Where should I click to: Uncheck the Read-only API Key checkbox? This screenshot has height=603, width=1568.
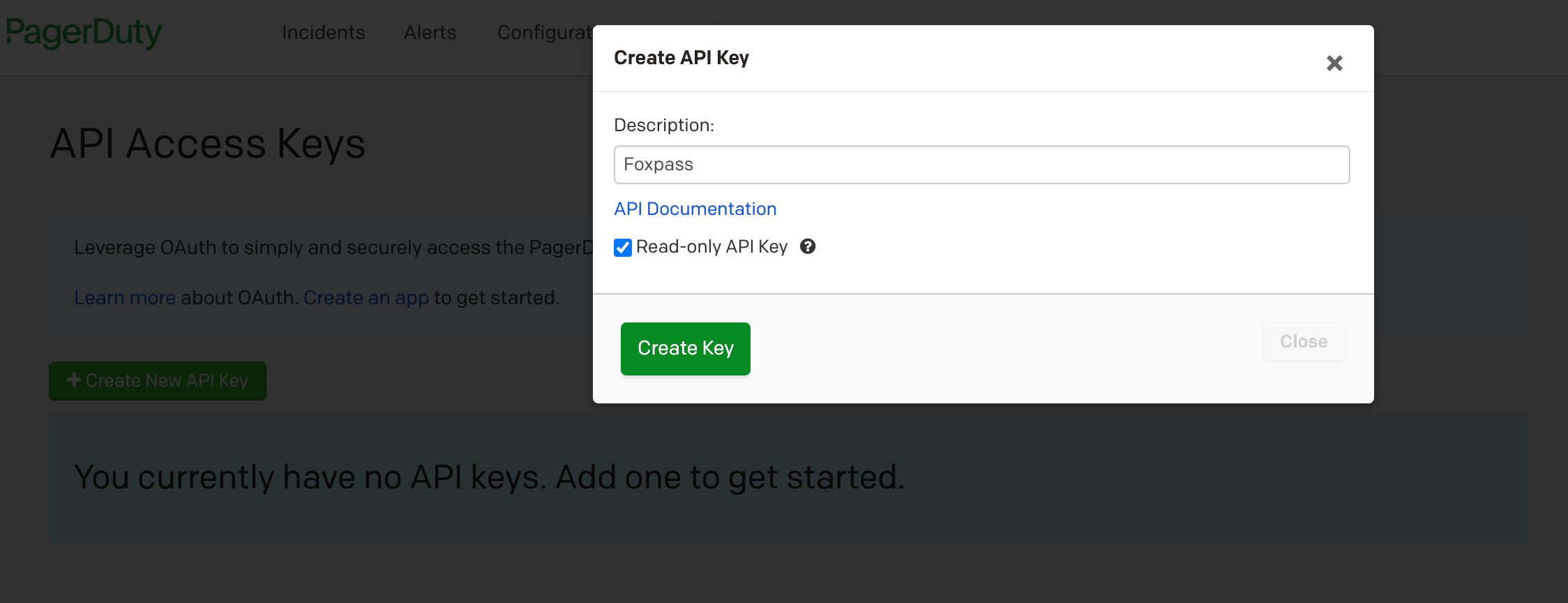pos(623,248)
